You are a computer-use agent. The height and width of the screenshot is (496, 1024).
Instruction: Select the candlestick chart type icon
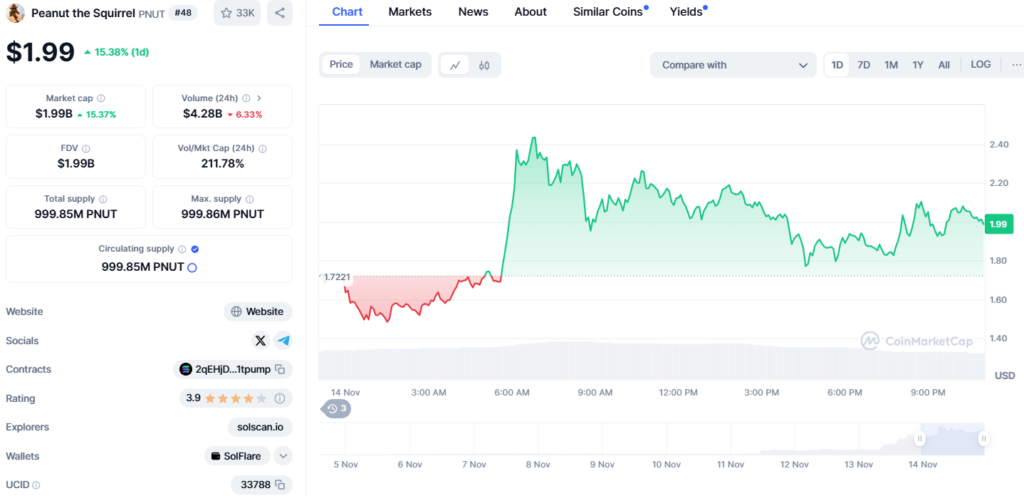[x=484, y=65]
